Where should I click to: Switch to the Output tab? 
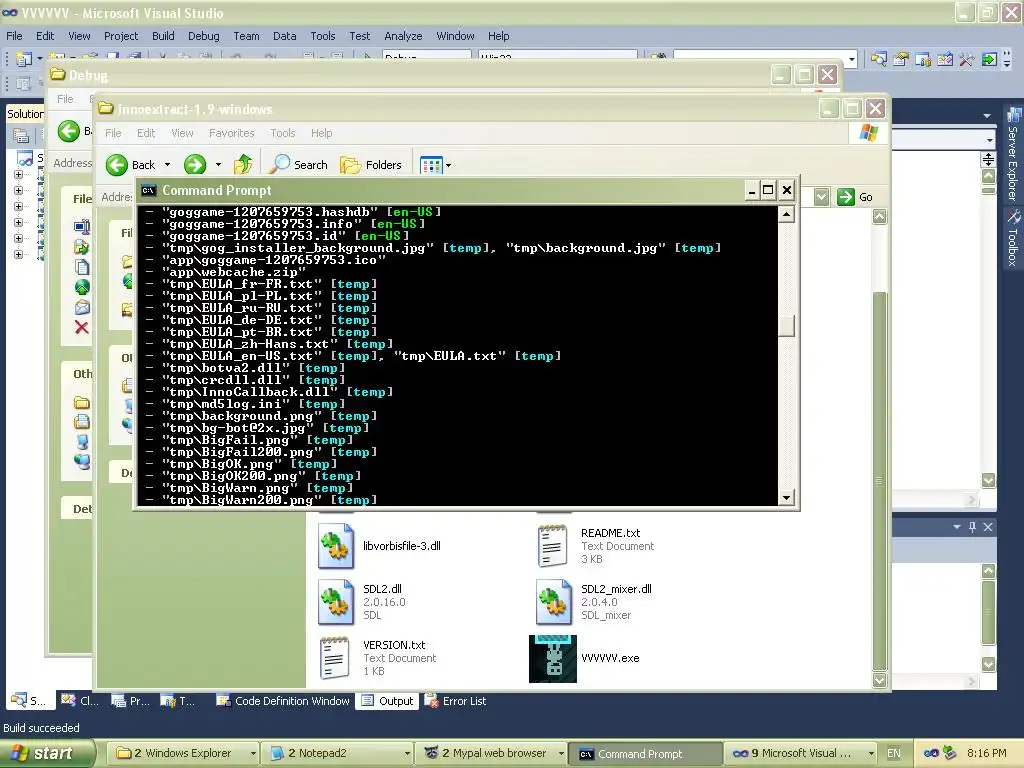click(x=388, y=701)
